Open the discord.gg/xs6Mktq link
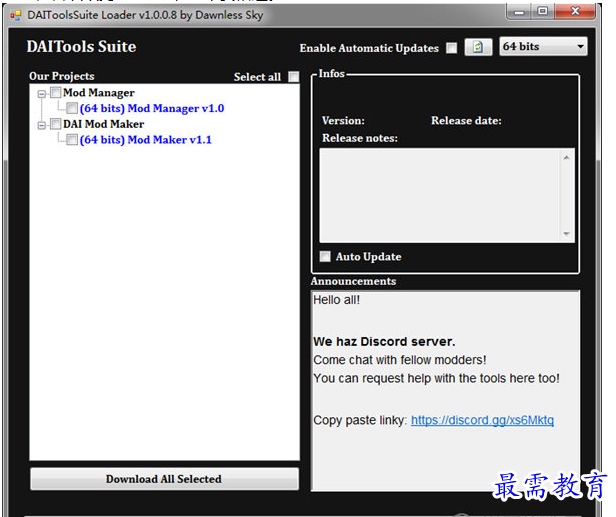The image size is (616, 517). click(482, 420)
